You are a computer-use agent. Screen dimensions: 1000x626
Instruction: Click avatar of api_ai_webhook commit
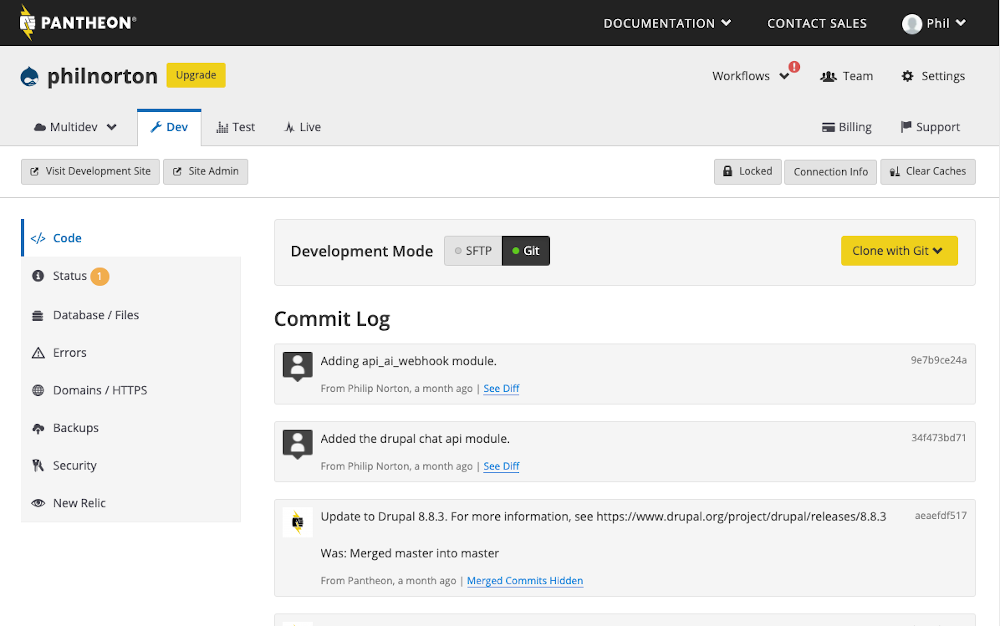click(x=297, y=367)
